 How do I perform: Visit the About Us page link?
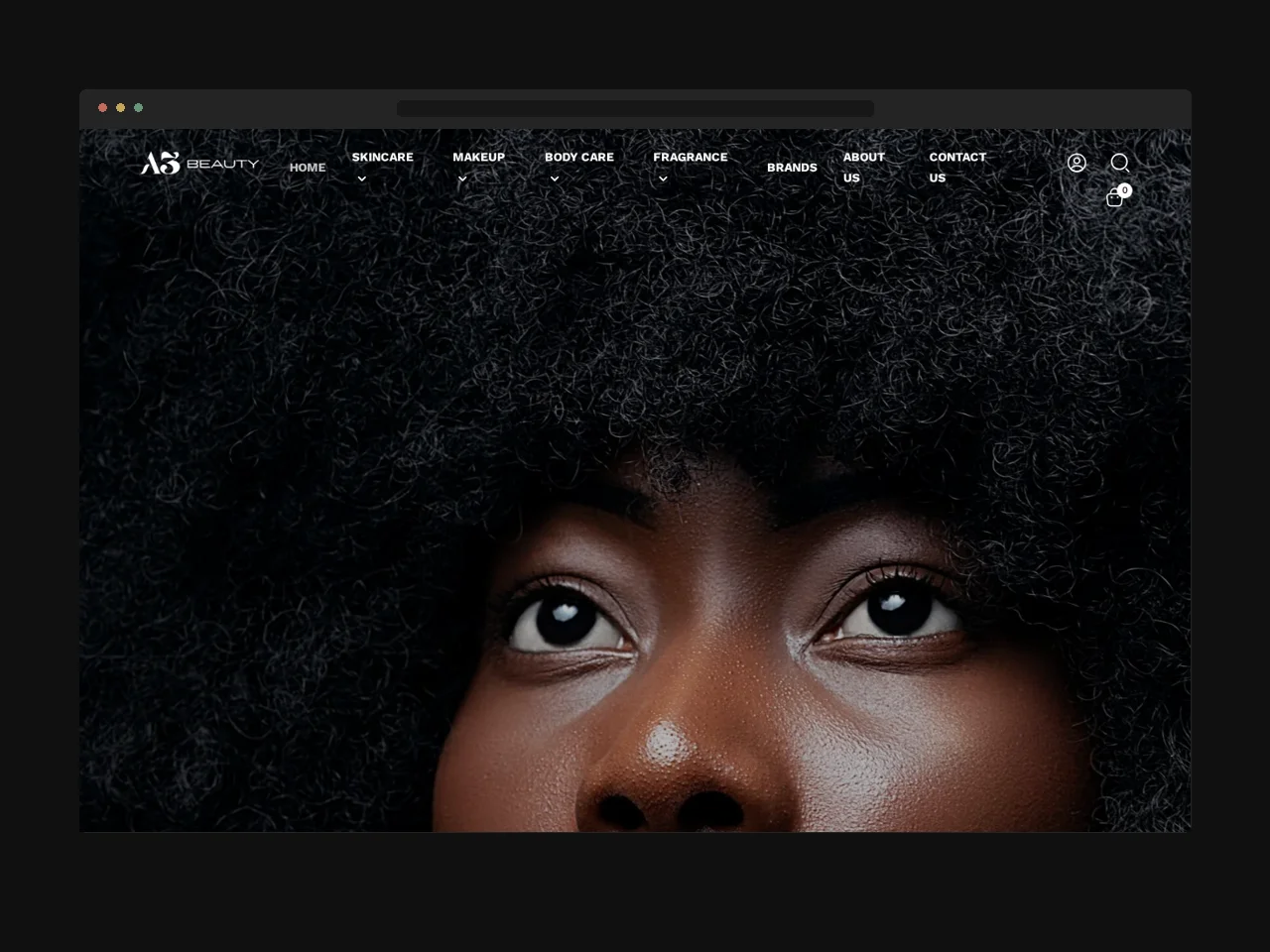[863, 168]
